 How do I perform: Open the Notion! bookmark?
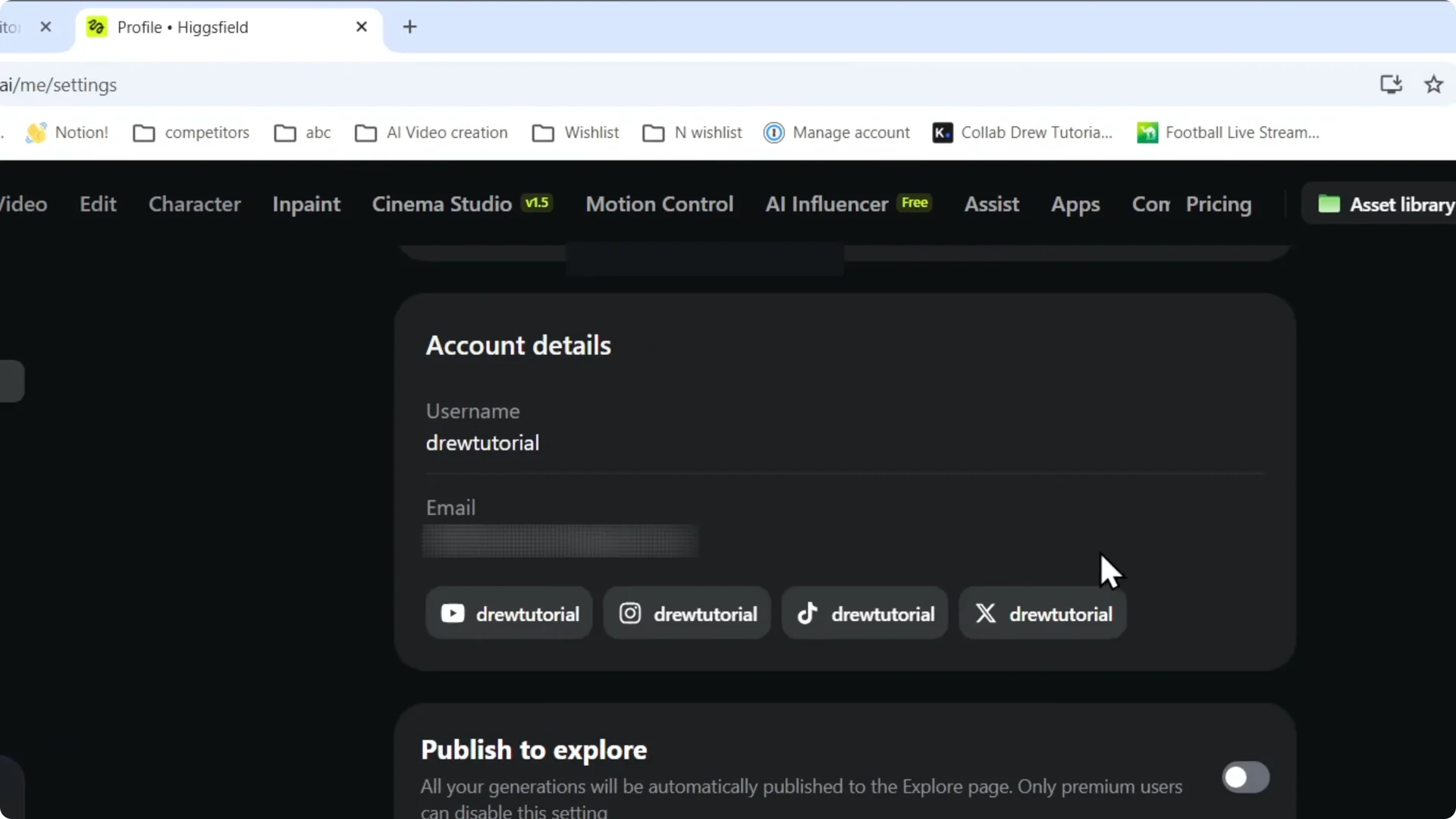pos(67,132)
